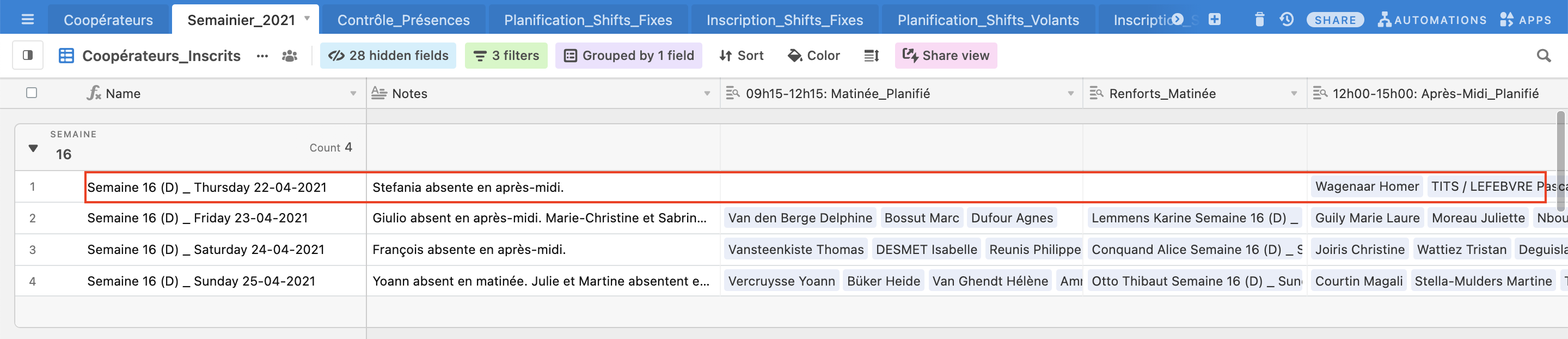Screen dimensions: 1568x339
Task: Open the view collaborators icon
Action: (x=290, y=56)
